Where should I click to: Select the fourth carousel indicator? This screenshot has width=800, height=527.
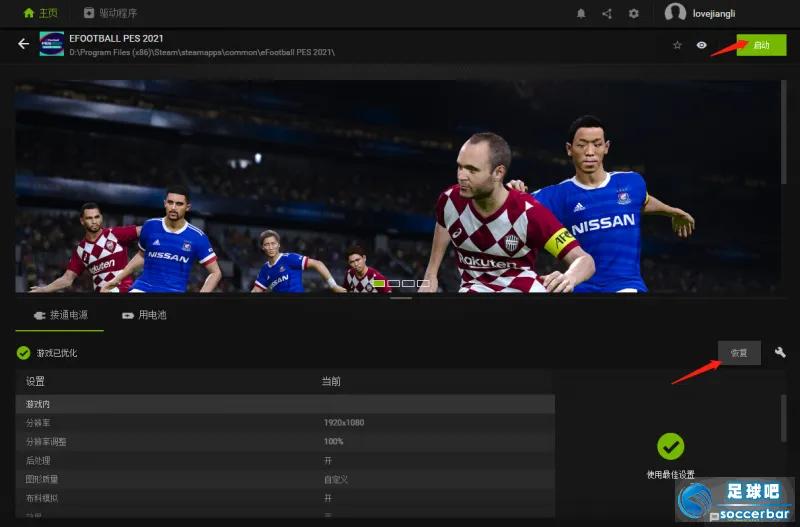tap(423, 283)
